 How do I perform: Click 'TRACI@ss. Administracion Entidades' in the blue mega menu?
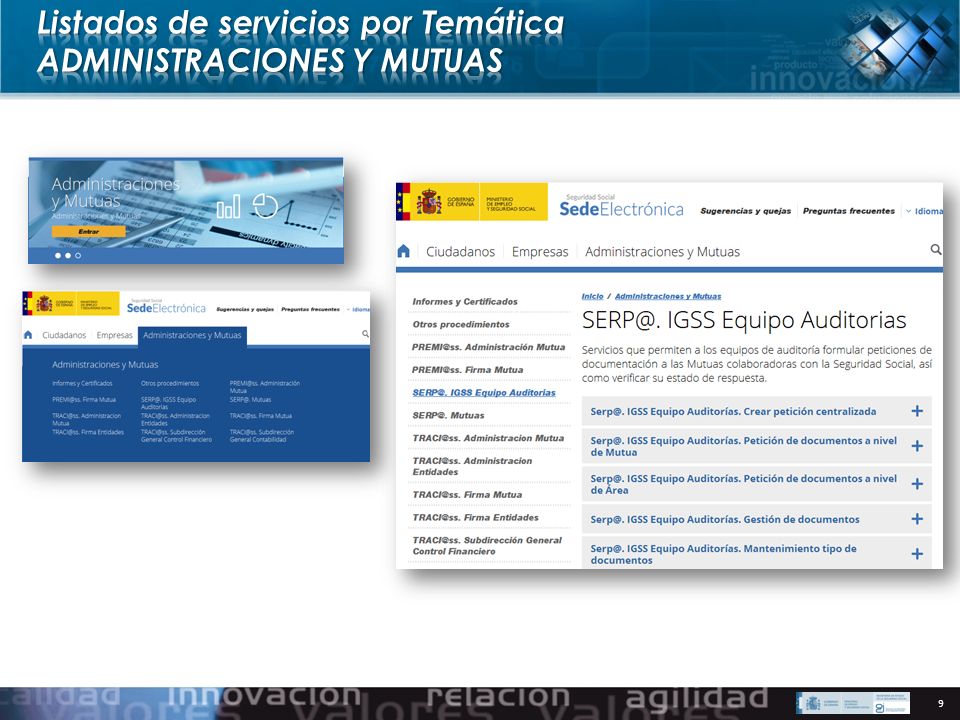tap(175, 419)
